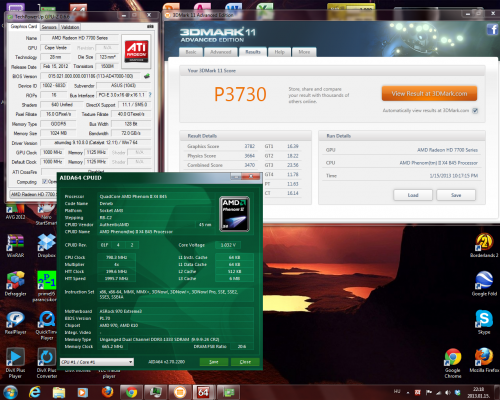Click the Graphics Score value 3782

pyautogui.click(x=249, y=146)
